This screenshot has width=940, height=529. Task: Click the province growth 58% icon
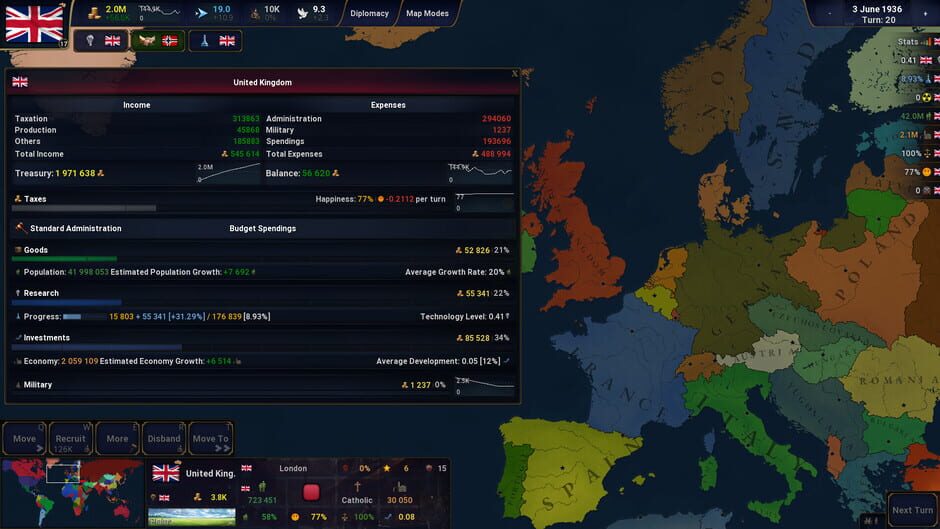(x=245, y=516)
